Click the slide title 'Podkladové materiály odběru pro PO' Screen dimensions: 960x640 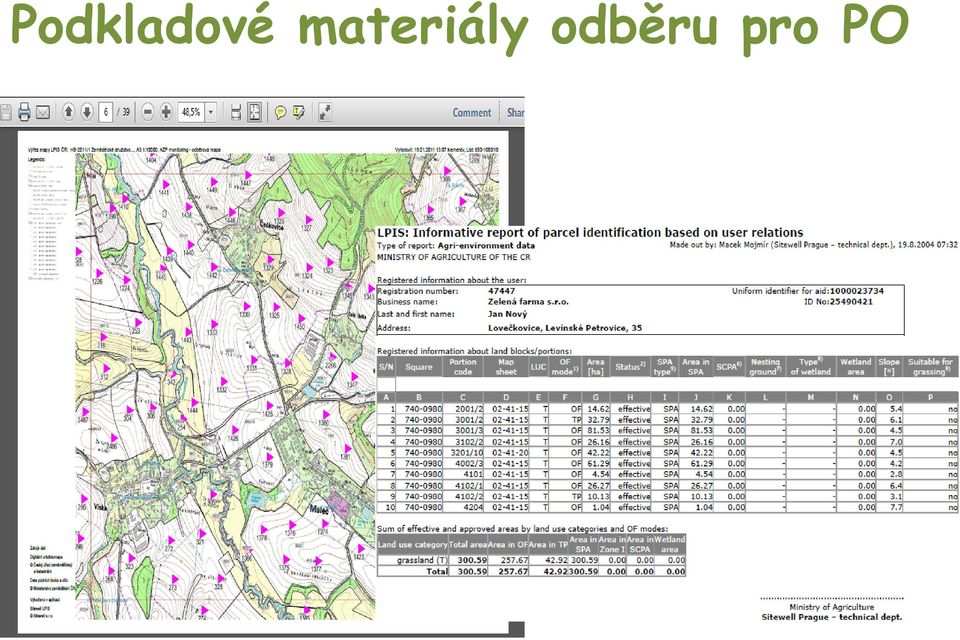[459, 28]
